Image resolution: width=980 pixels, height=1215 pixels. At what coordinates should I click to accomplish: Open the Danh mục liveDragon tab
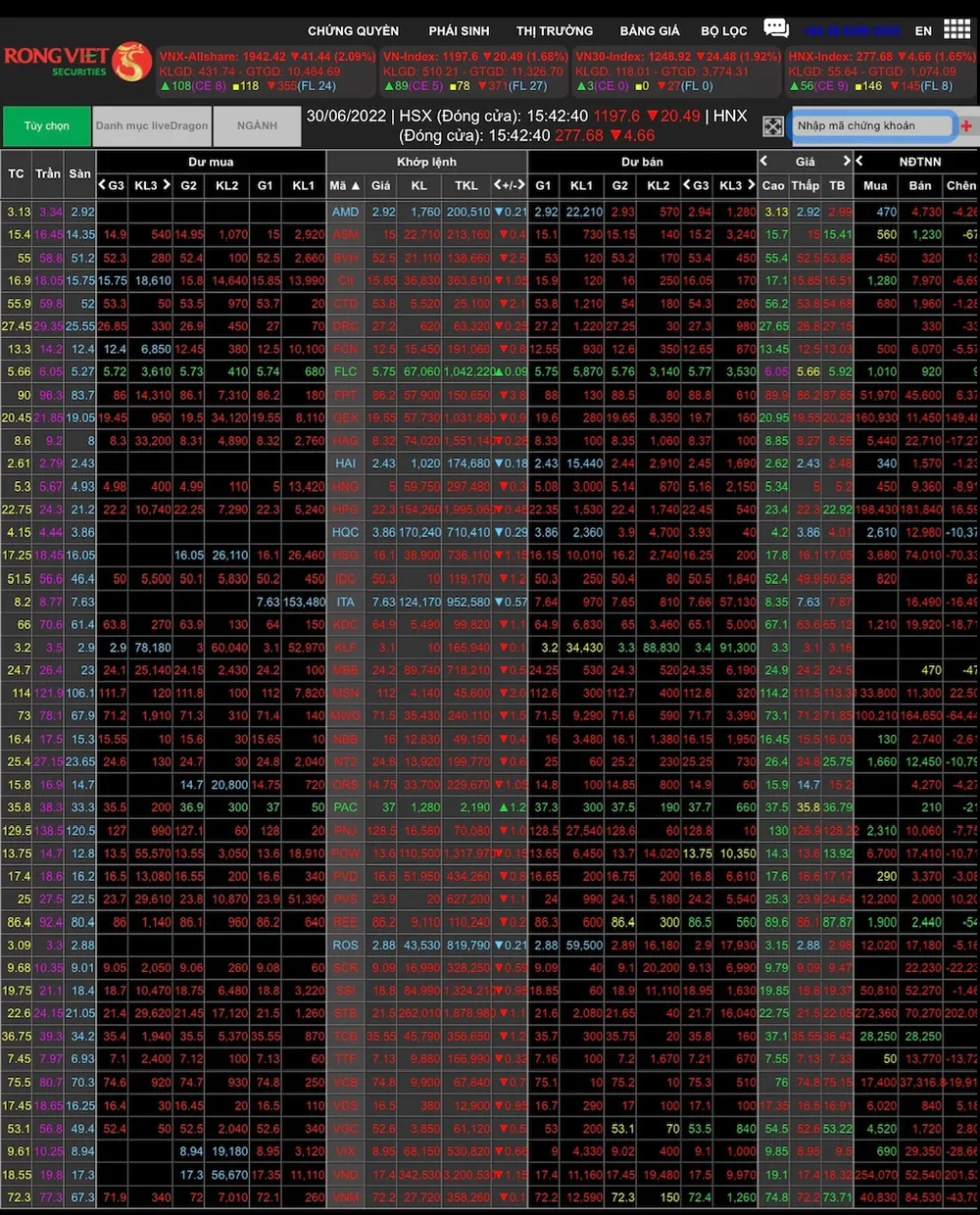pyautogui.click(x=152, y=126)
